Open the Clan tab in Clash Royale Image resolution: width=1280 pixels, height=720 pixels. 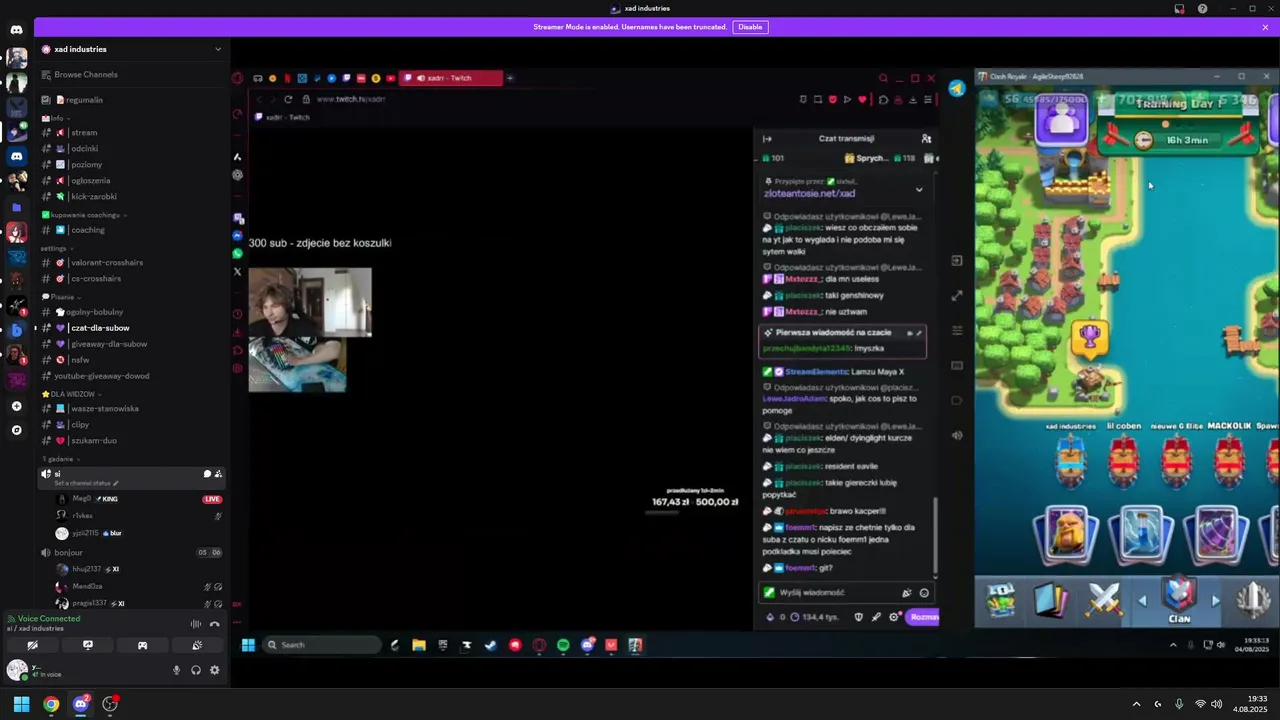pyautogui.click(x=1180, y=600)
